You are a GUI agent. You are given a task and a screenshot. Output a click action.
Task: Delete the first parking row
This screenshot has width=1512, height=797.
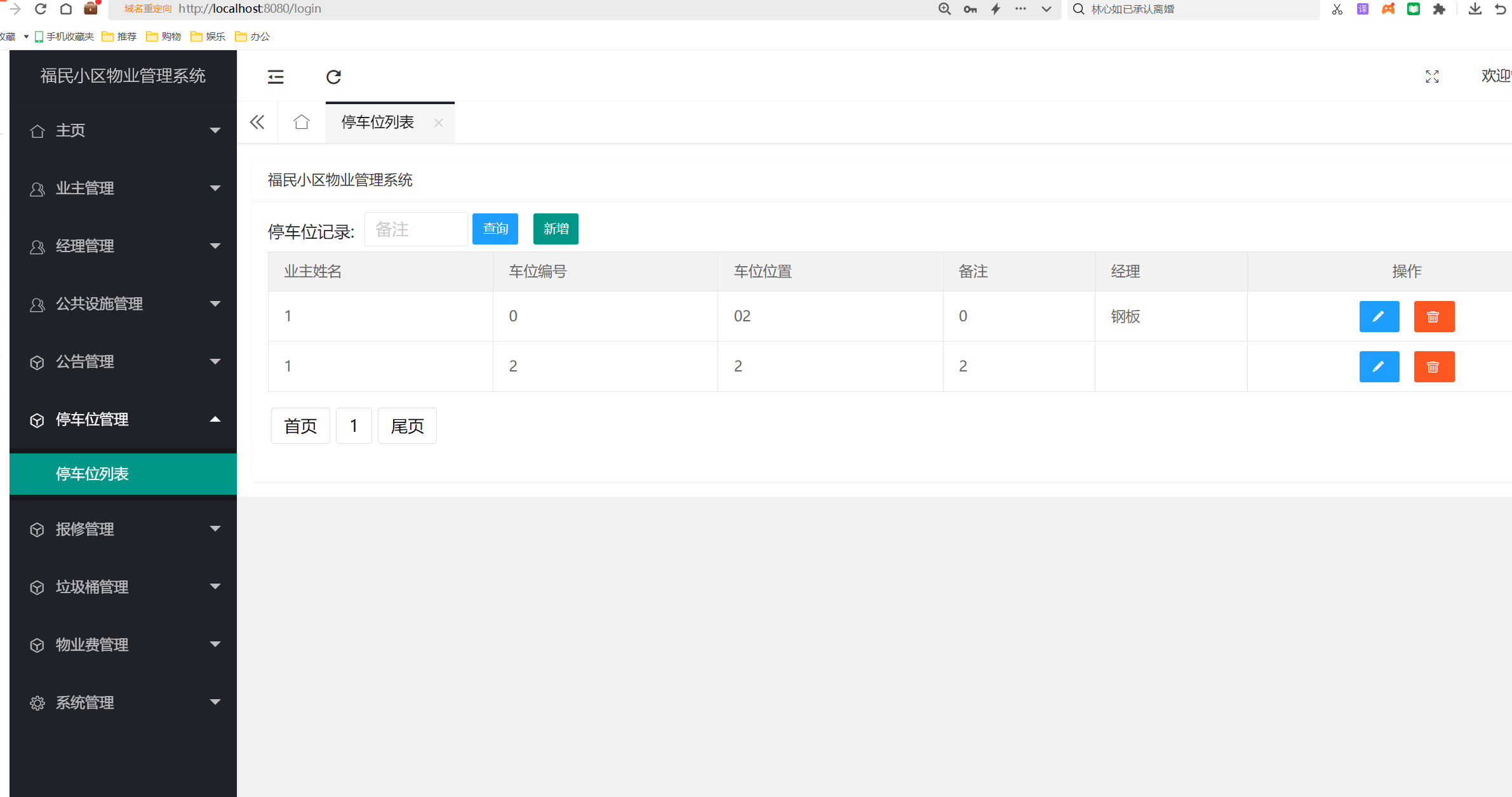1433,316
